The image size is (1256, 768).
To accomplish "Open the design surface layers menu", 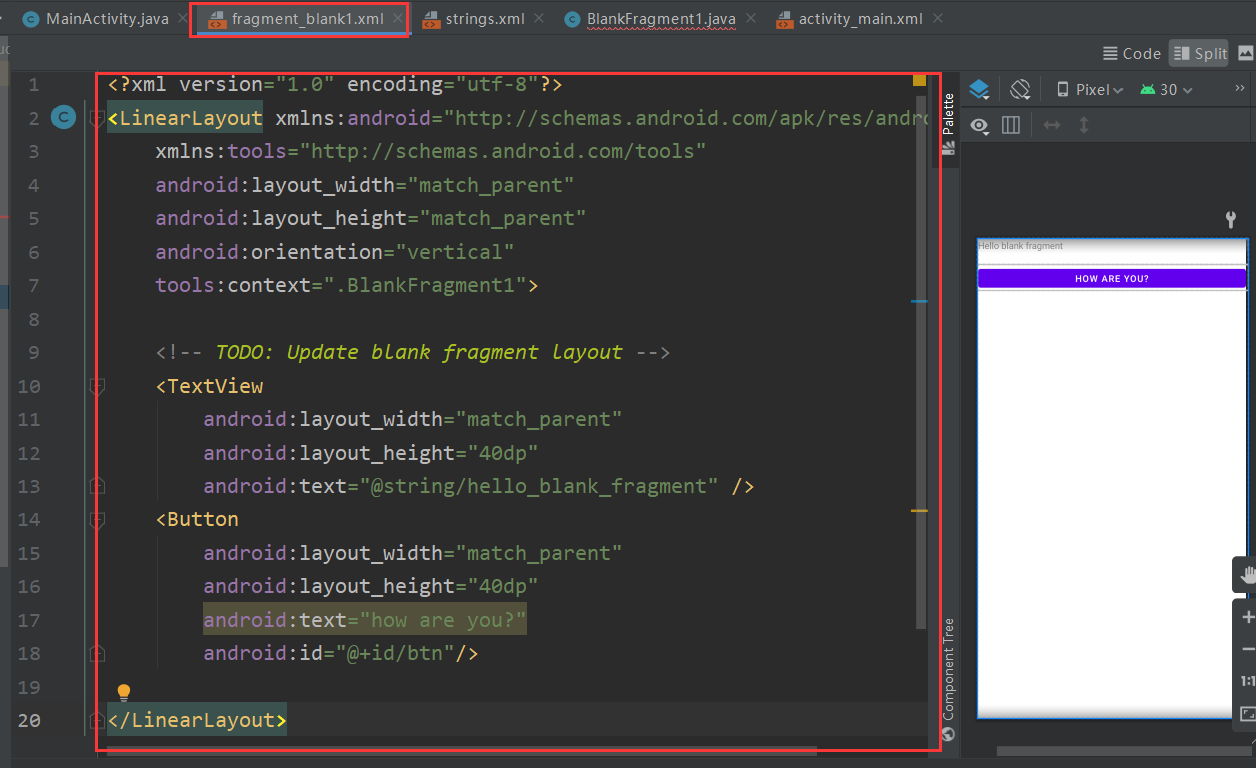I will click(x=980, y=90).
